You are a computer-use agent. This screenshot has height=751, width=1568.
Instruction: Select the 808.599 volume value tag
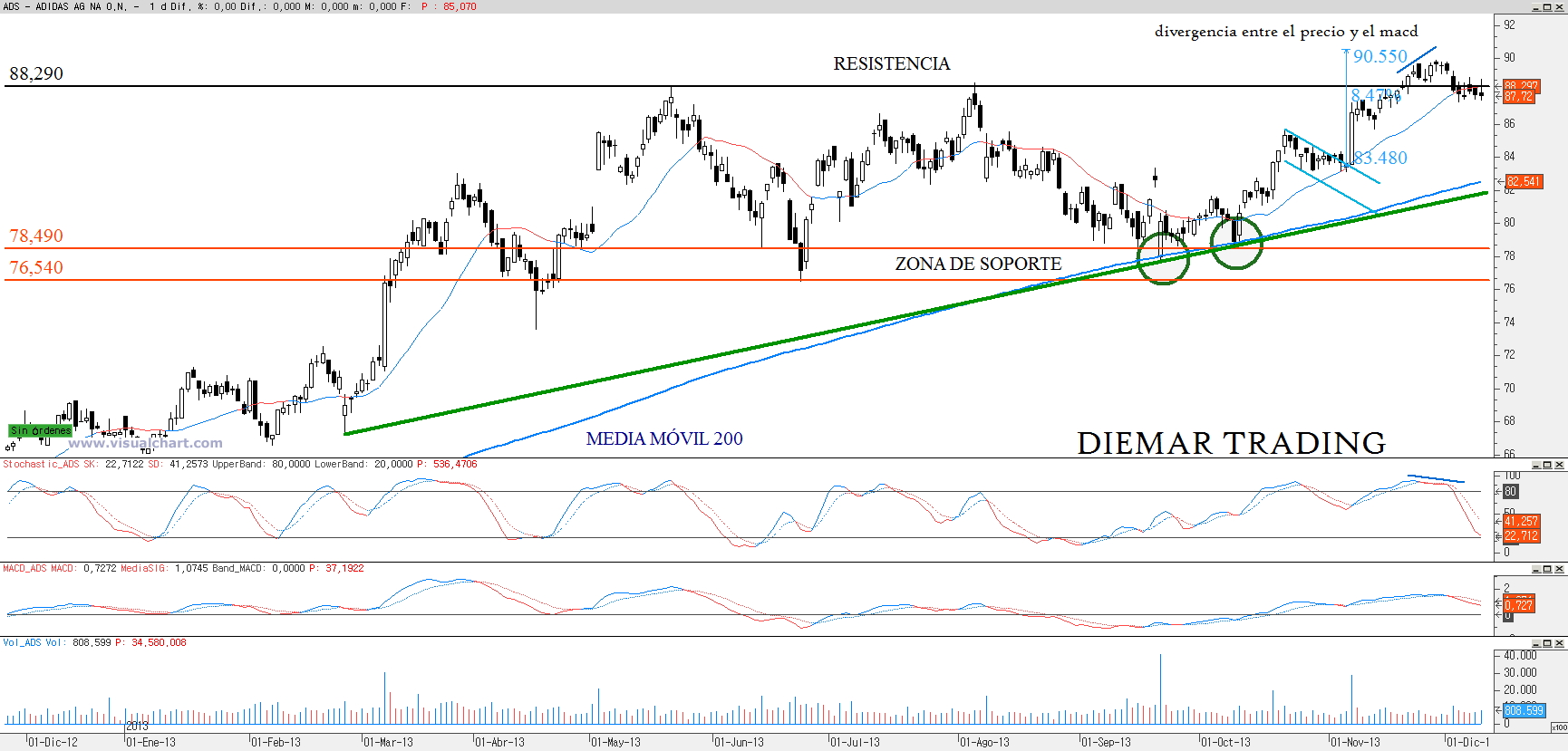[x=1524, y=711]
